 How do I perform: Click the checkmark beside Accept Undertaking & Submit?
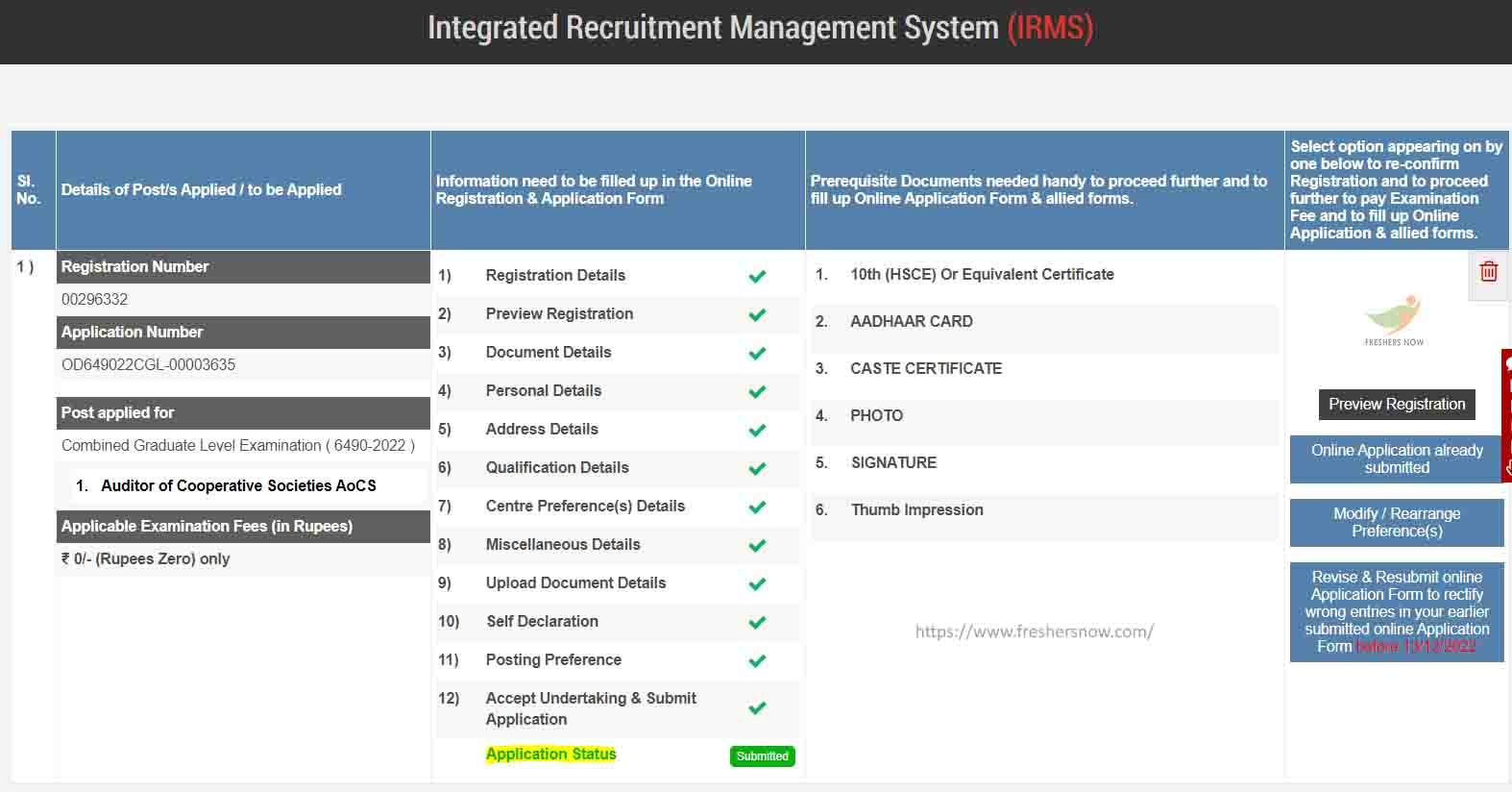[757, 708]
